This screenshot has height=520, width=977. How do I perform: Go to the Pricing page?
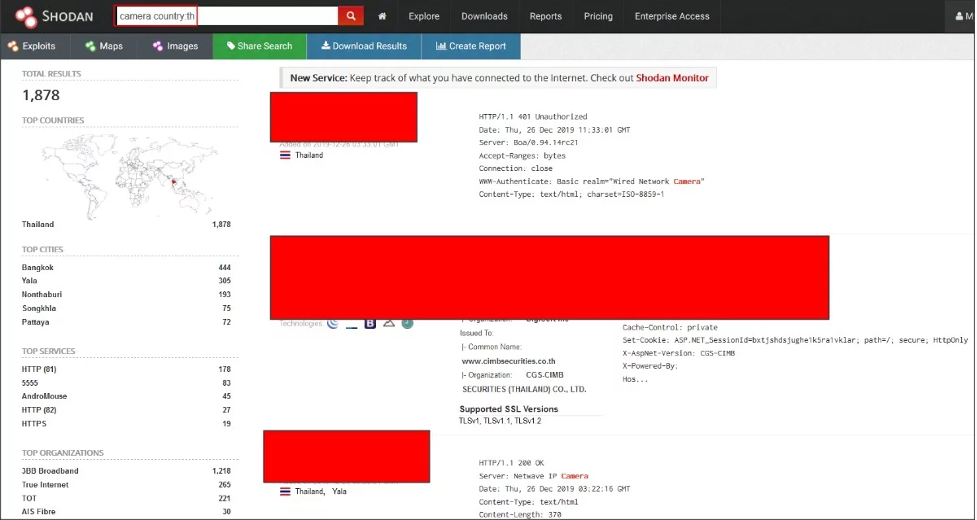pyautogui.click(x=598, y=16)
